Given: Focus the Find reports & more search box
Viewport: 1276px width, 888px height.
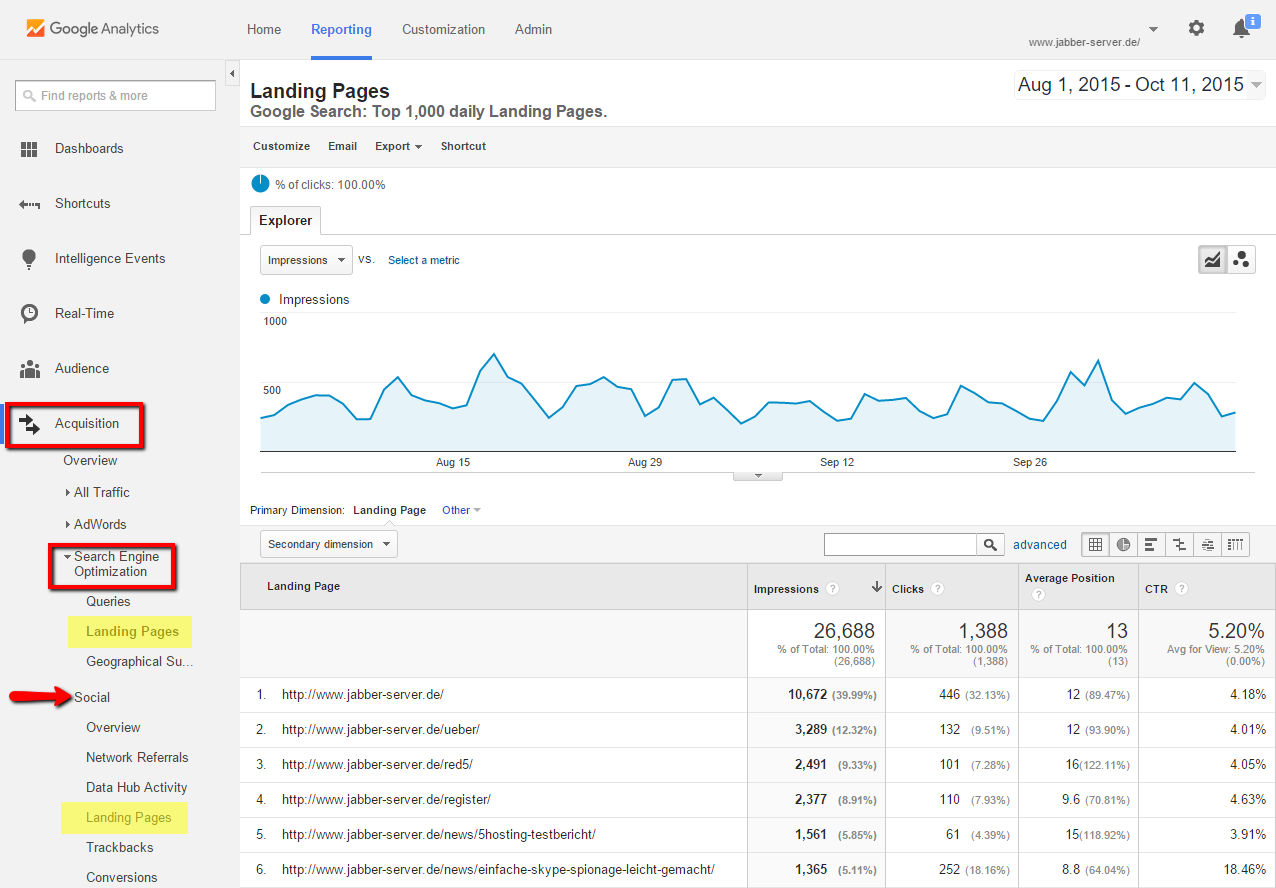Looking at the screenshot, I should [116, 96].
